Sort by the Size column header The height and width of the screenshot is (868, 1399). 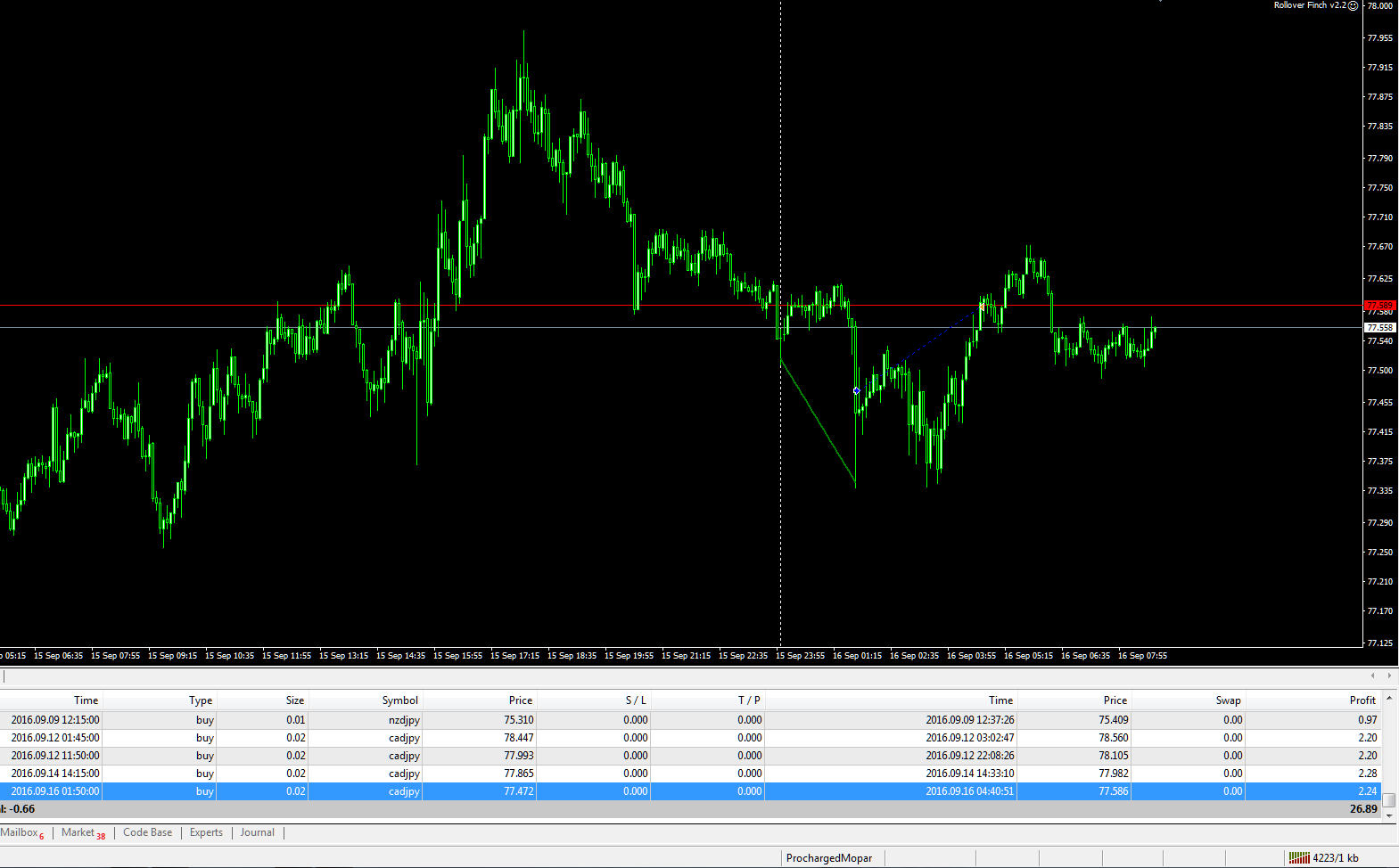point(262,700)
